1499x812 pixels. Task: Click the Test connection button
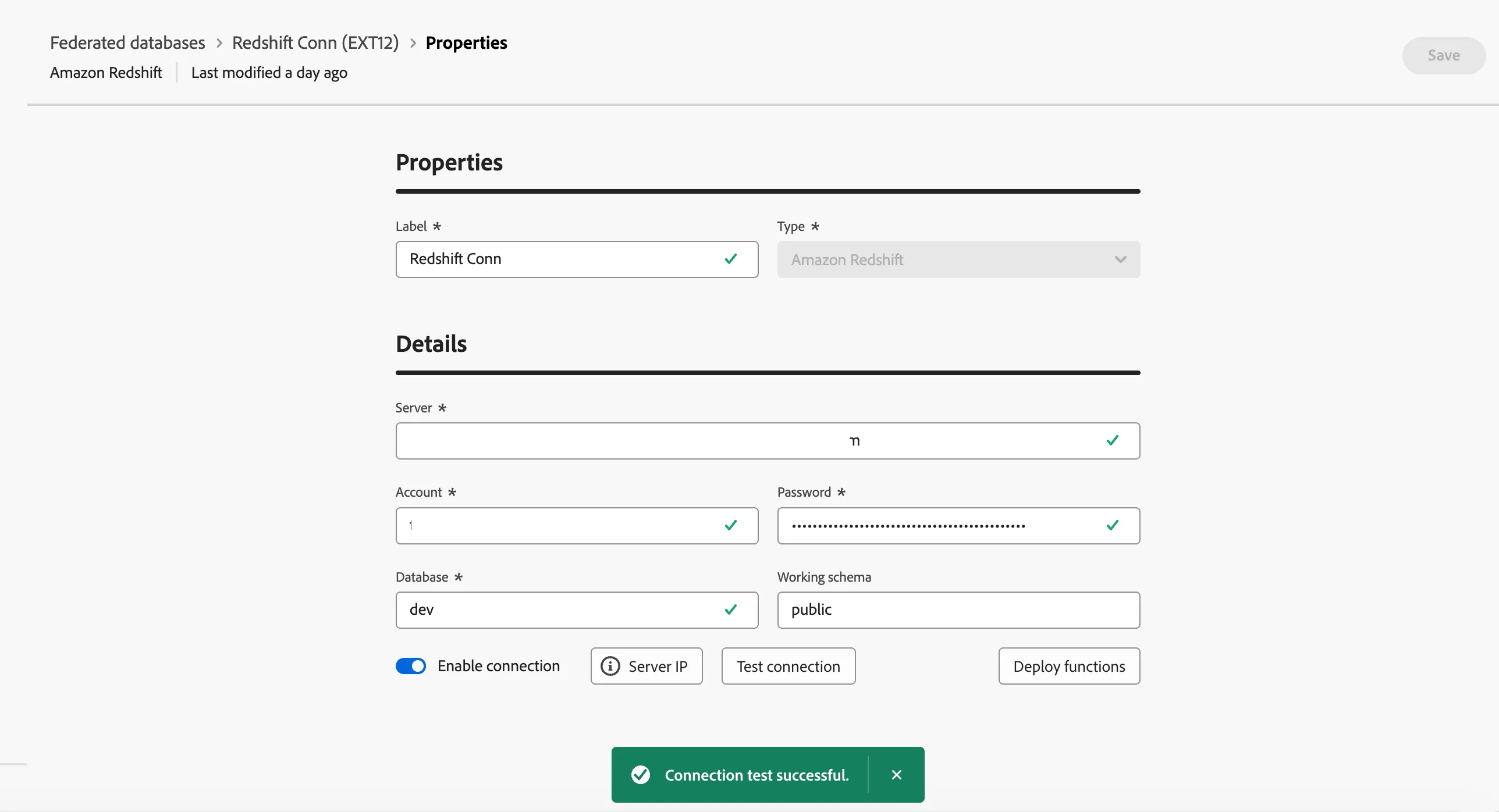click(x=788, y=666)
